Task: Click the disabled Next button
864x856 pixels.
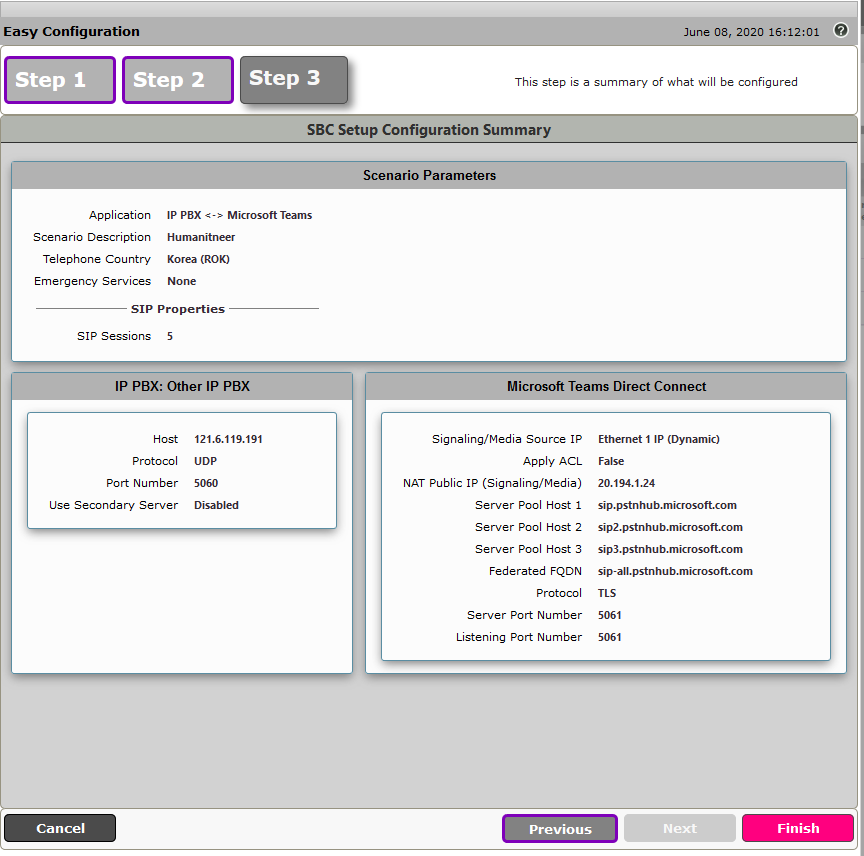Action: pos(679,828)
